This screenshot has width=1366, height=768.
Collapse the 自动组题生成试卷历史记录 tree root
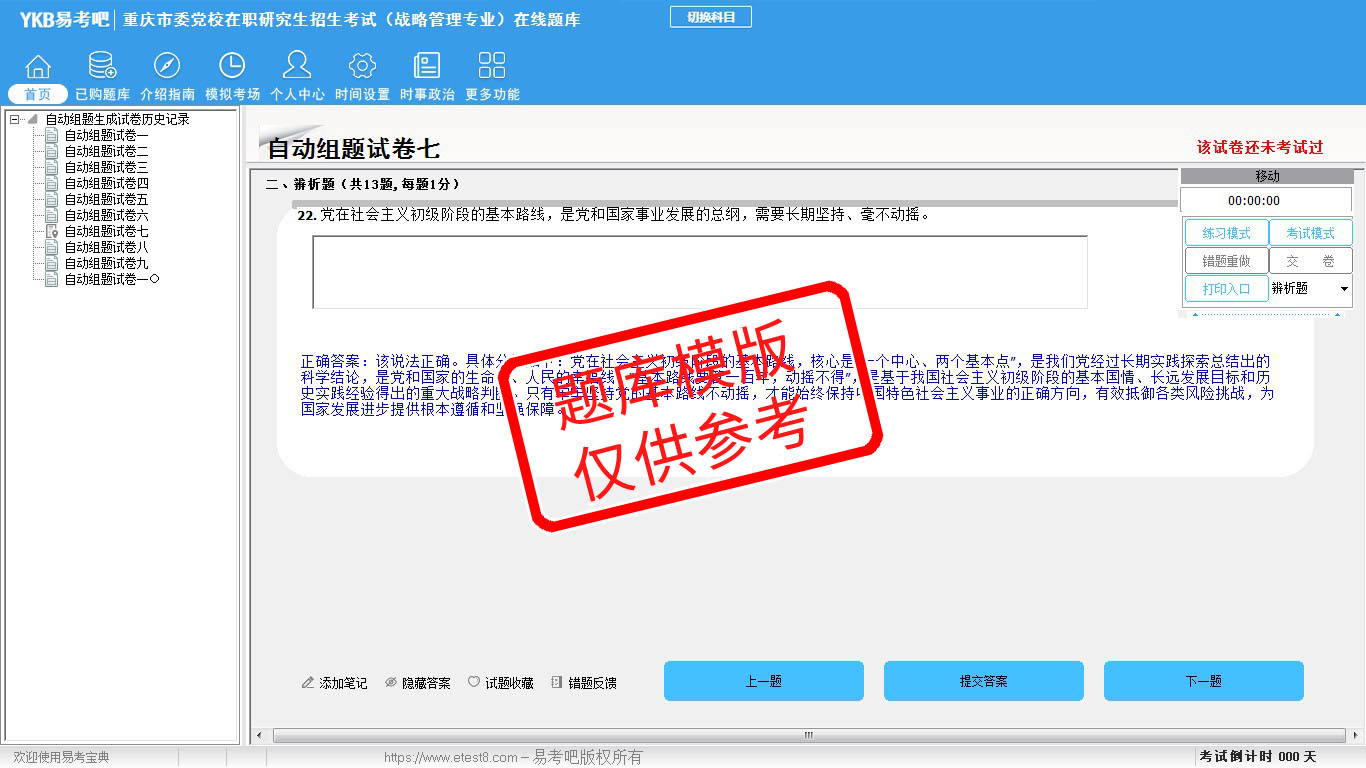[x=15, y=120]
